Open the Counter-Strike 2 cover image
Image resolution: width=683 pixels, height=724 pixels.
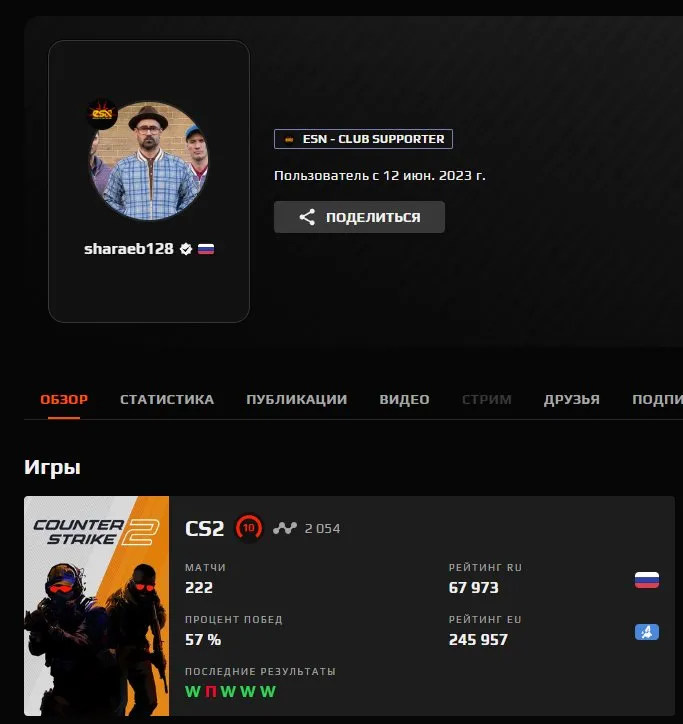pos(97,606)
